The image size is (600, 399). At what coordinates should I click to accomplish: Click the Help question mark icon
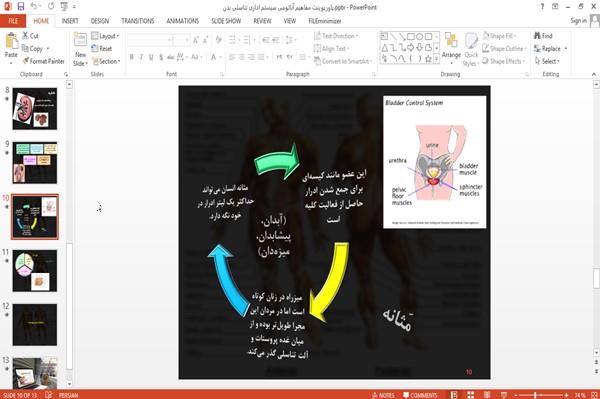542,7
